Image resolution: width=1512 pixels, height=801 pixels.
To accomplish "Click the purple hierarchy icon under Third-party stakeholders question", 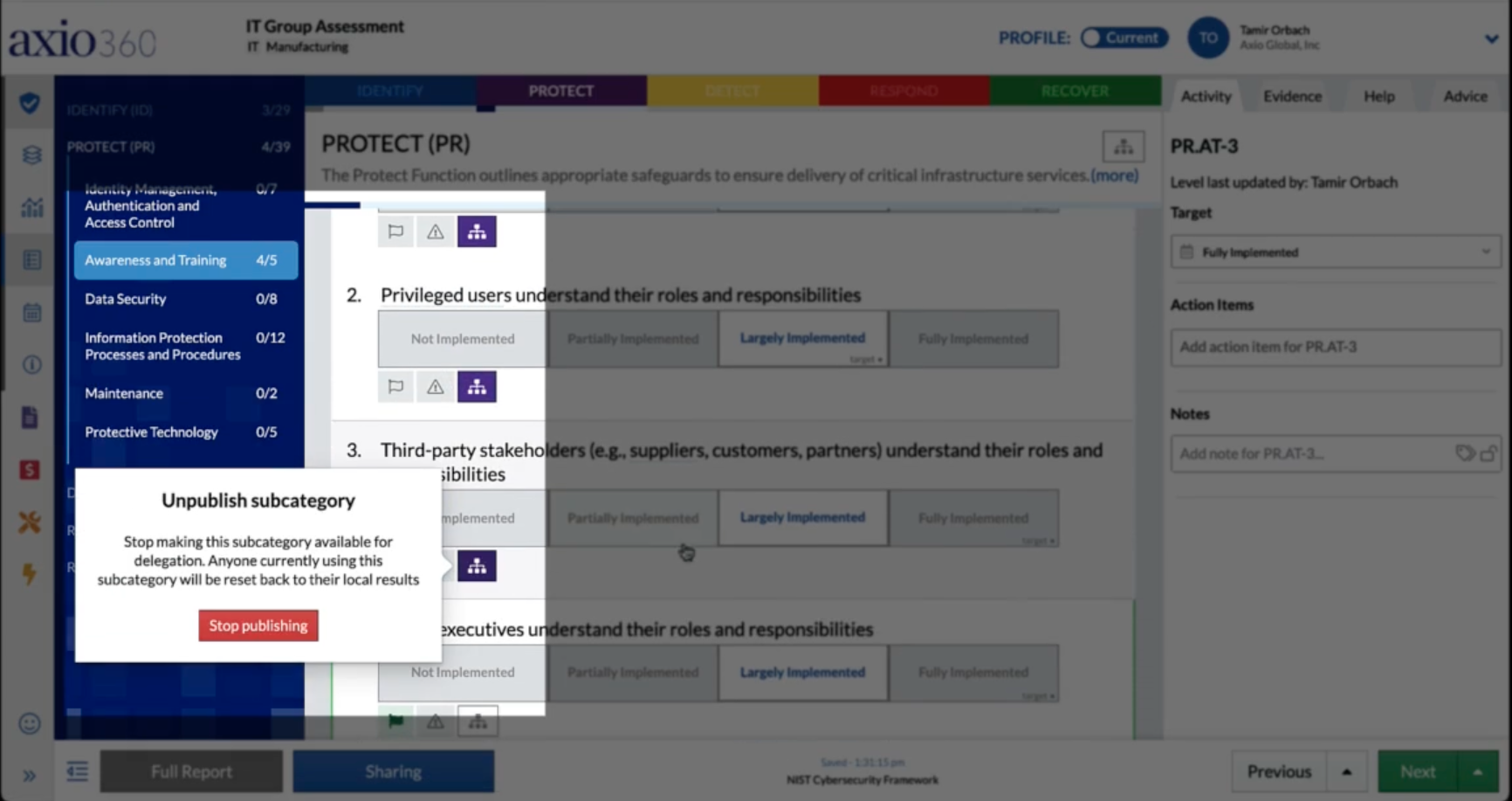I will (477, 566).
